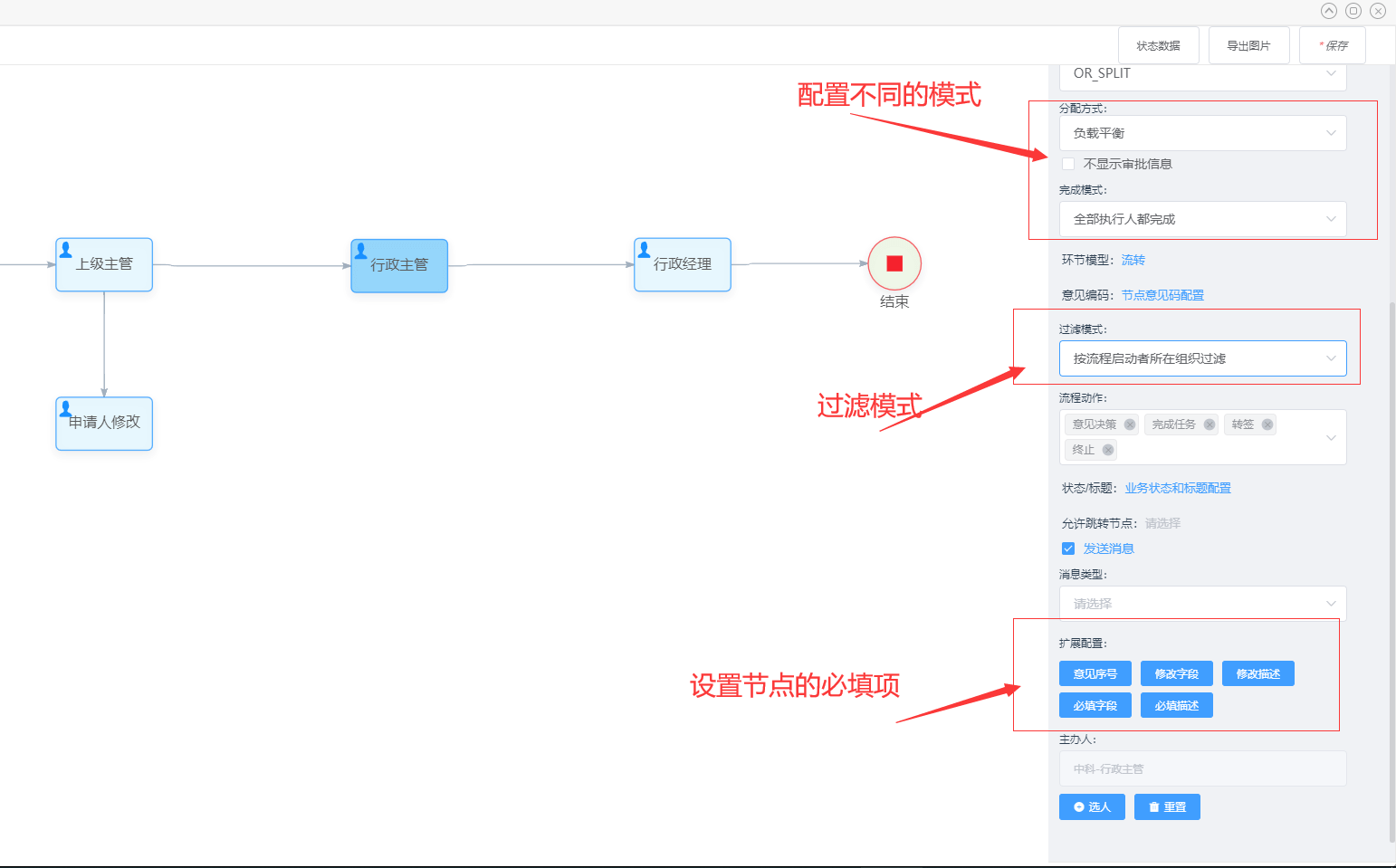Click the 状态数据 toolbar button
1396x868 pixels.
[x=1158, y=45]
